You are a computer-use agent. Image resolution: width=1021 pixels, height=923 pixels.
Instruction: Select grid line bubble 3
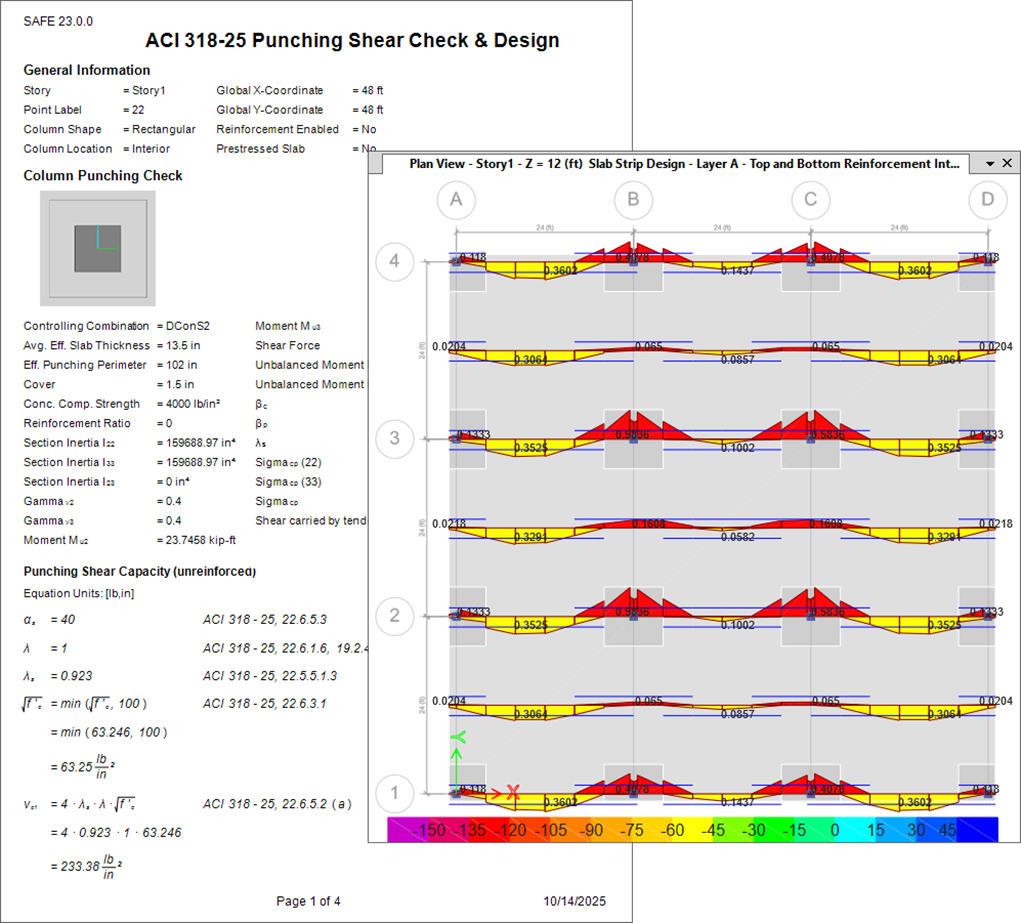point(394,438)
